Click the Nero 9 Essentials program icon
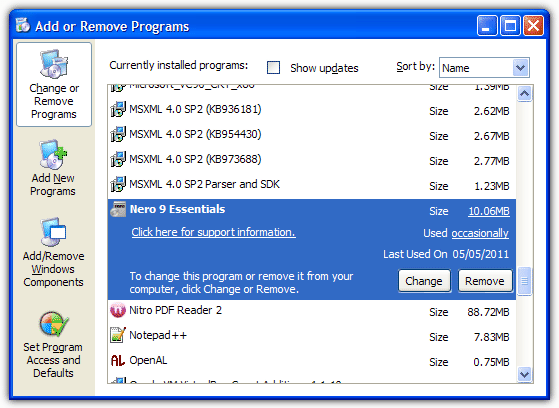 click(118, 209)
